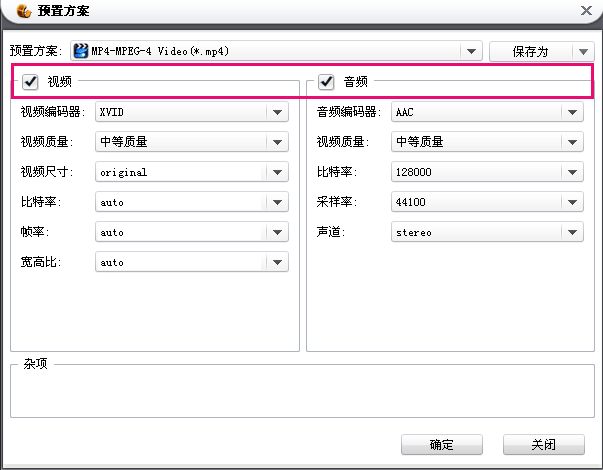Click the 视频编码器 label text

(x=53, y=112)
